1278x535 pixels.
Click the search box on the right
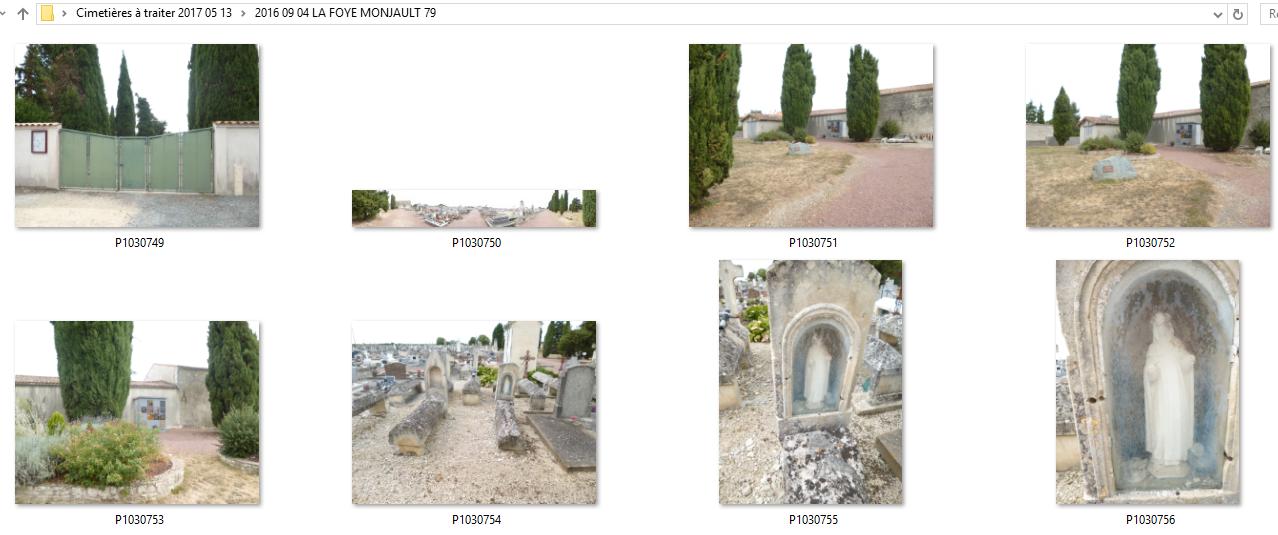[x=1268, y=14]
